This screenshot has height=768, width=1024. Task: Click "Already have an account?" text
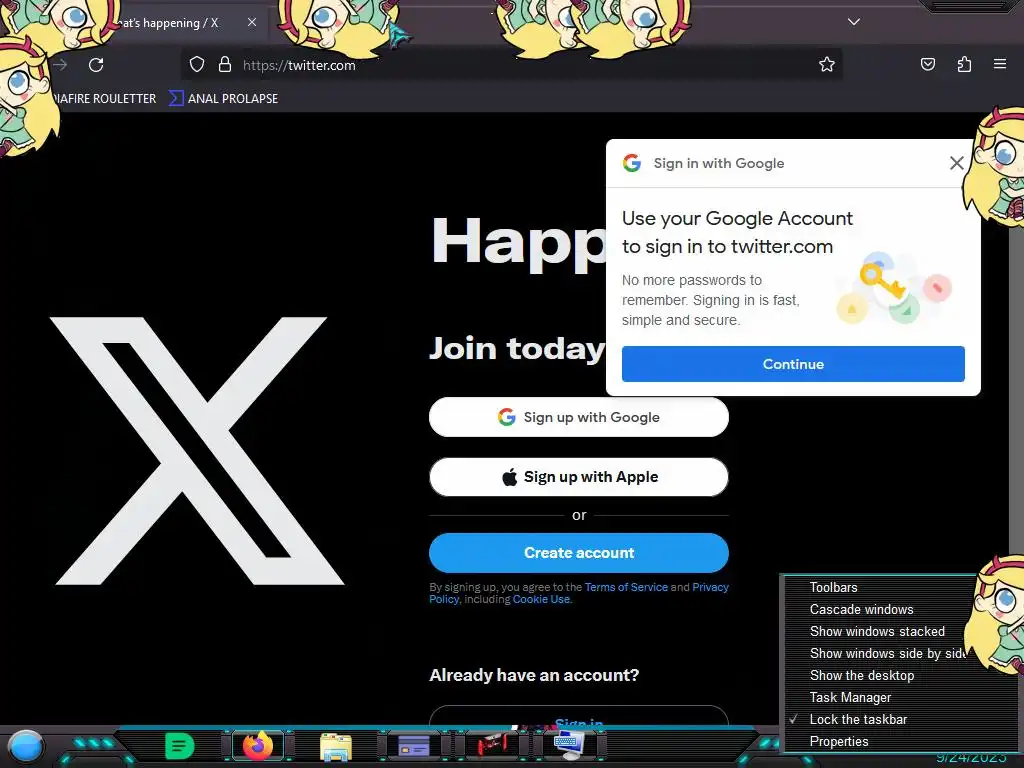(534, 675)
